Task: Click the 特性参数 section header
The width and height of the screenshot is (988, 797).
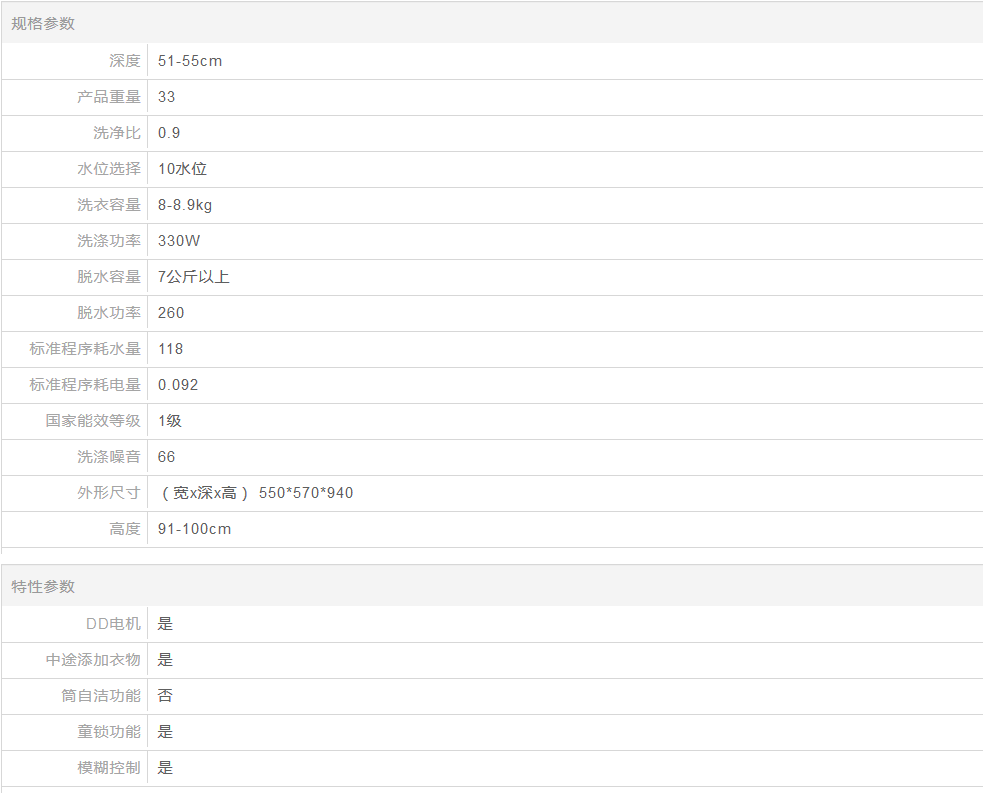Action: (43, 586)
